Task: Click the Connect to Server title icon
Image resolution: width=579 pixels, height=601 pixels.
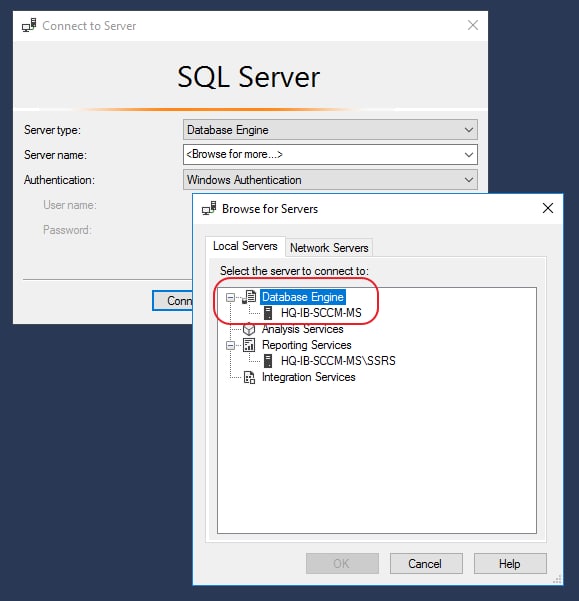Action: point(29,26)
